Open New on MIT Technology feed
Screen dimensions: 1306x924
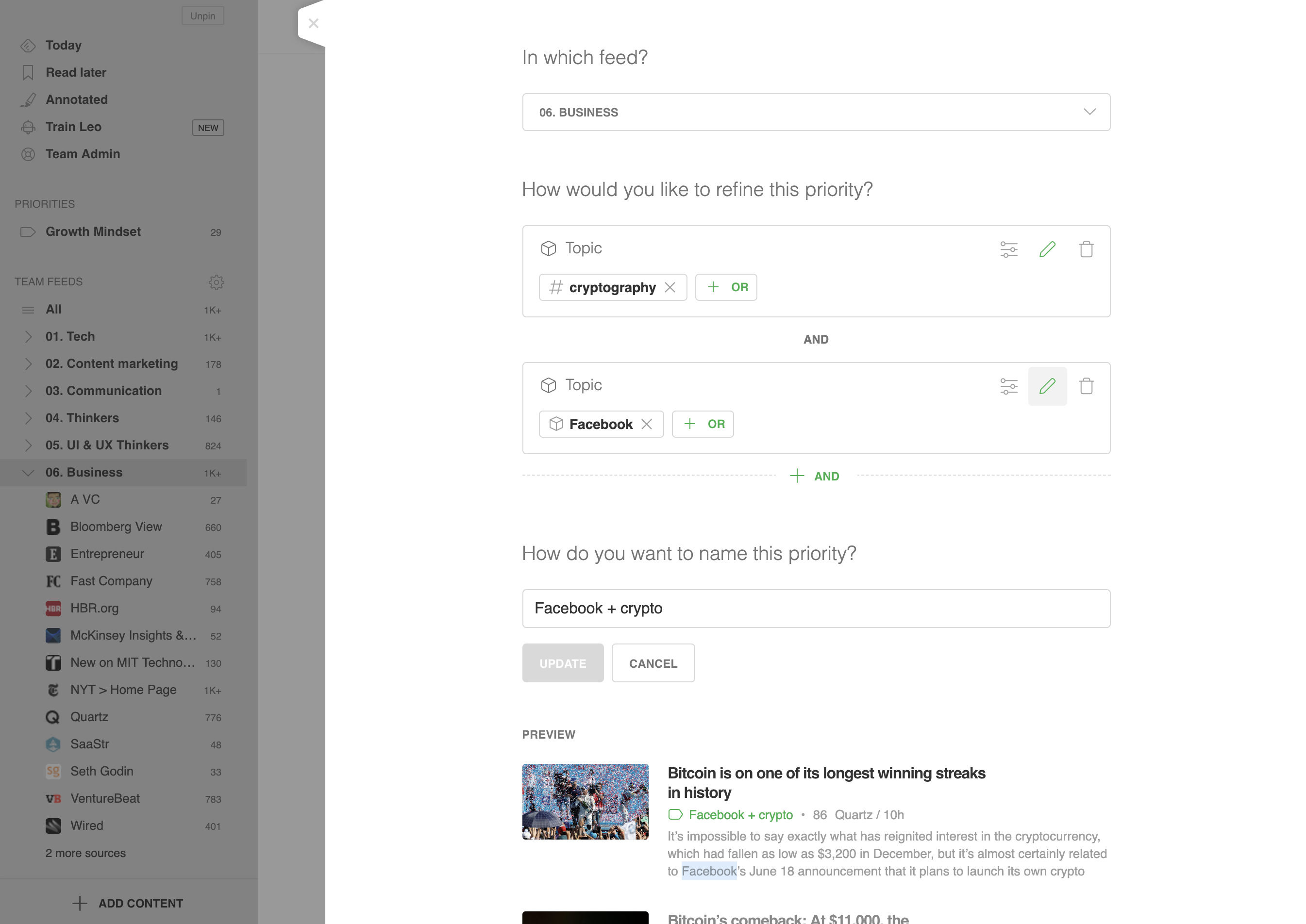123,663
